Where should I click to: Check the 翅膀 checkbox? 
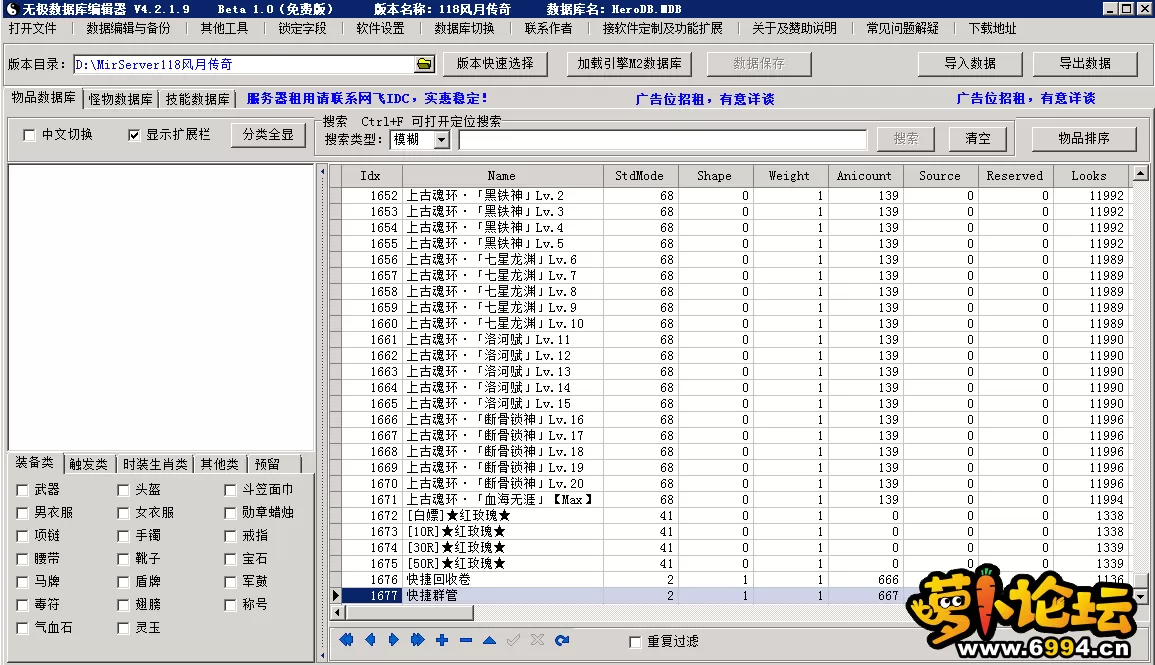click(123, 605)
